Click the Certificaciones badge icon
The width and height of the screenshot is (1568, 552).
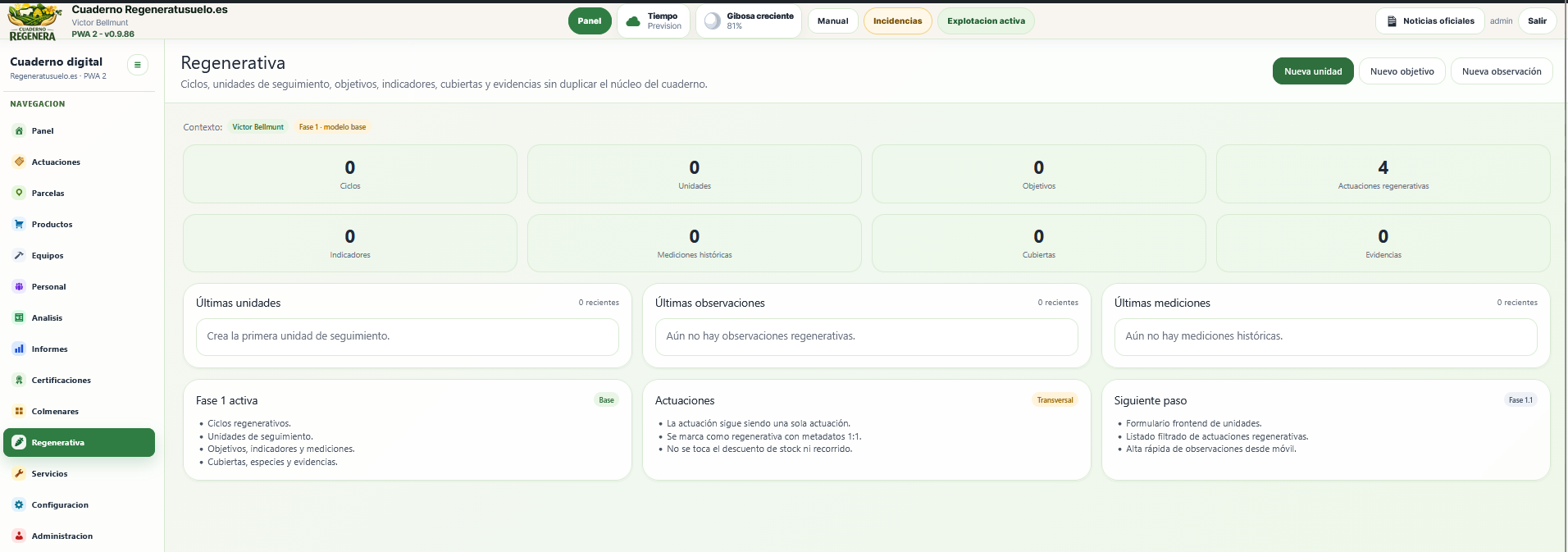[x=19, y=380]
